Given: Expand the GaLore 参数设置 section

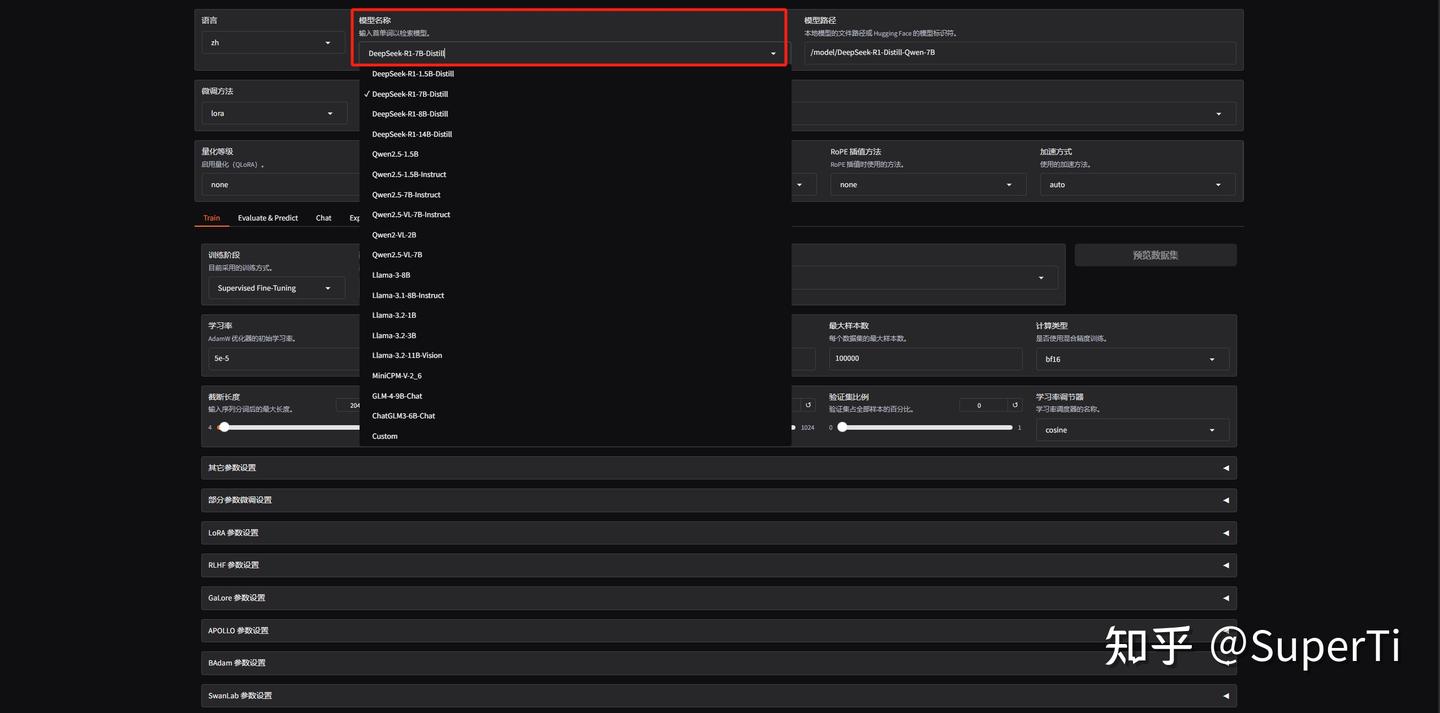Looking at the screenshot, I should (719, 598).
